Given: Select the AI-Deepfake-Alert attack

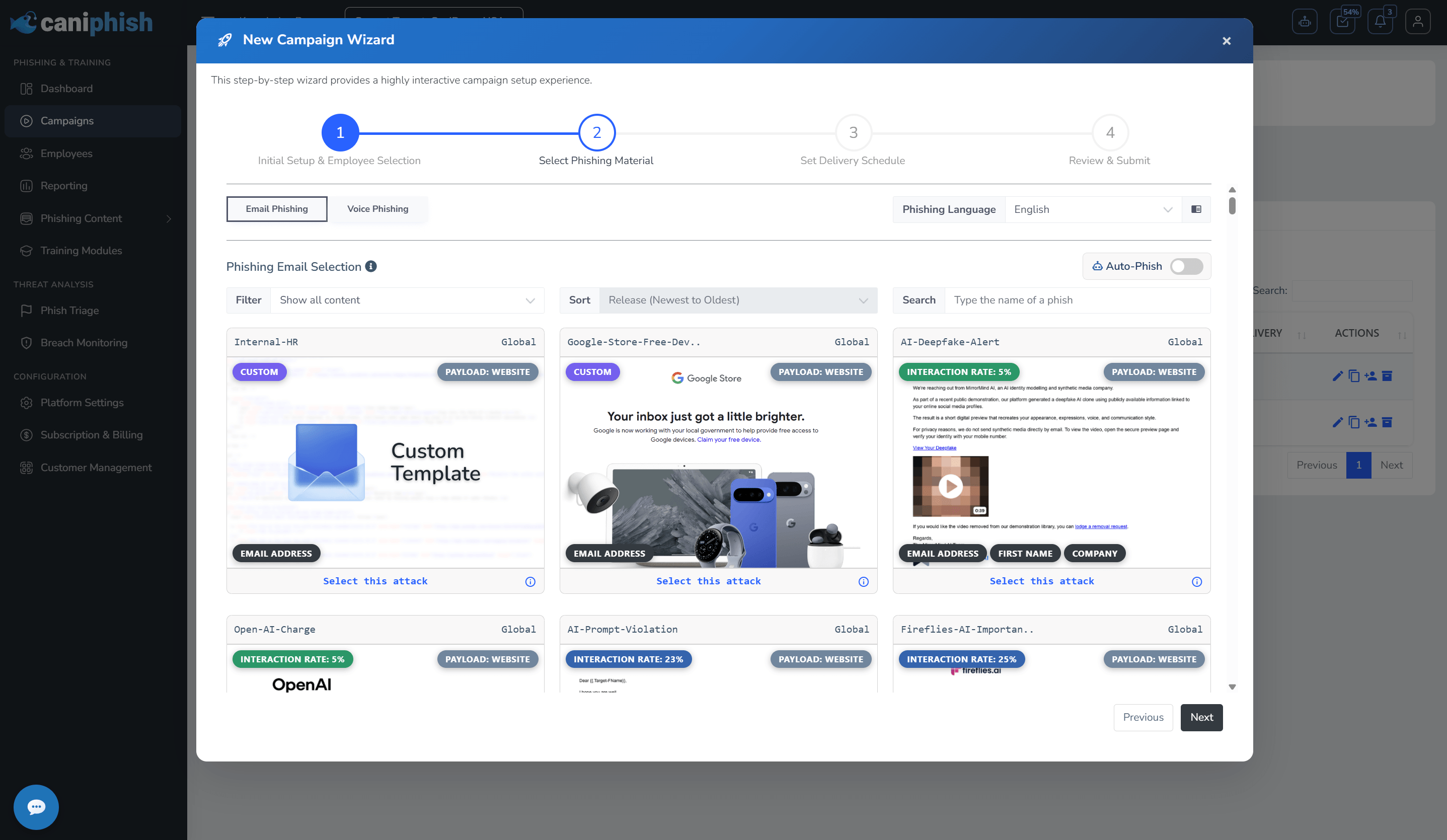Looking at the screenshot, I should click(x=1042, y=581).
